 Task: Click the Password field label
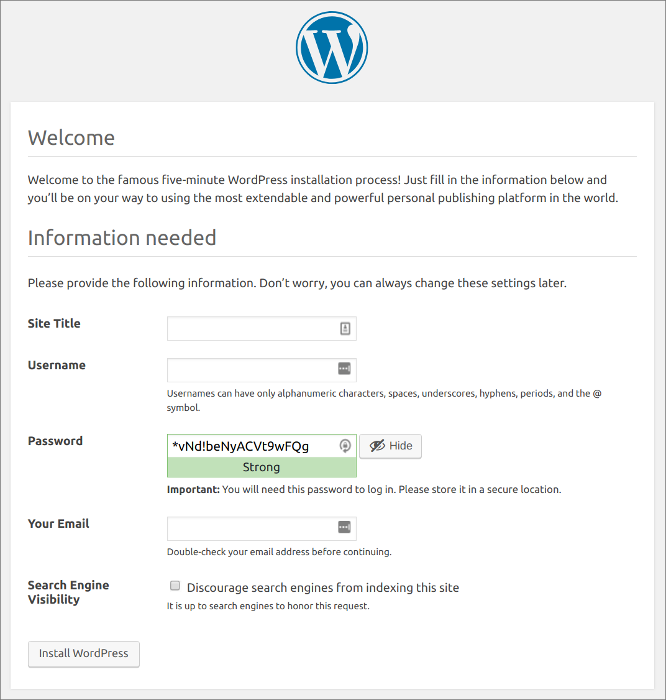55,441
